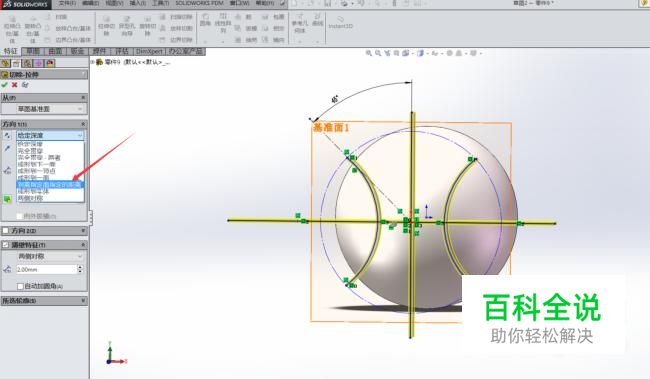Open the Tools (工具) menu
Screen dimensions: 650x379
coord(160,3)
